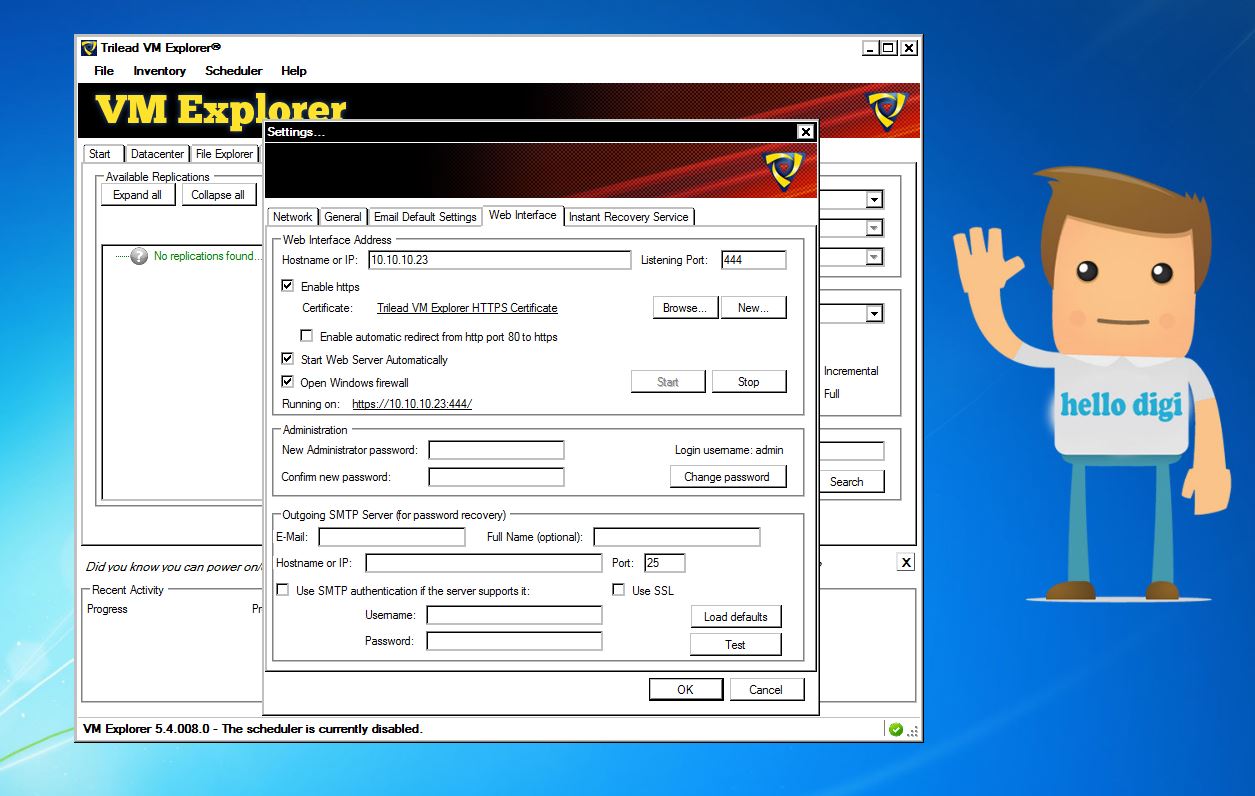Click the Login username: admin text

[729, 450]
